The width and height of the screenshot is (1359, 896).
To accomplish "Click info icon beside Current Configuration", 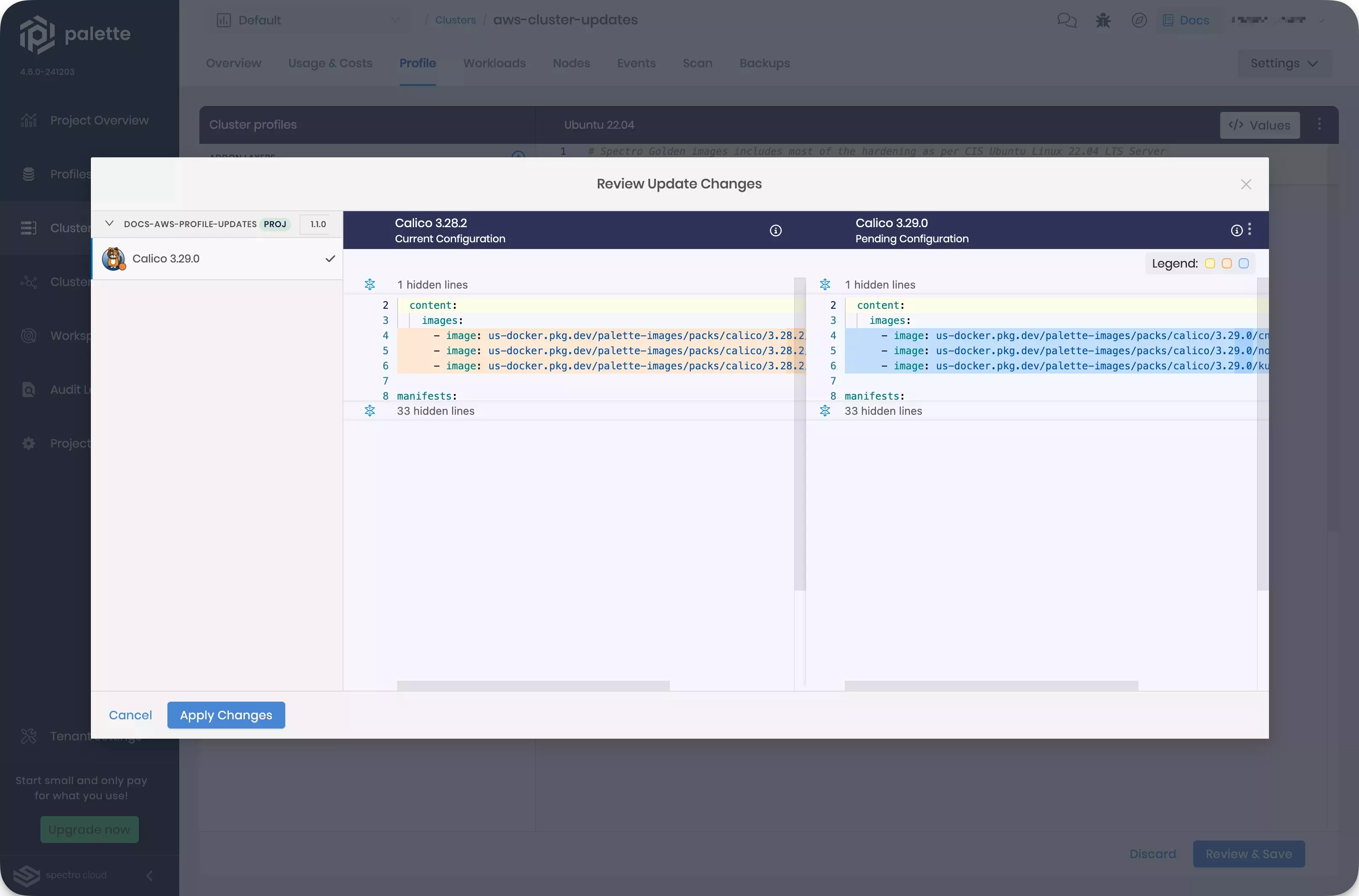I will [775, 230].
